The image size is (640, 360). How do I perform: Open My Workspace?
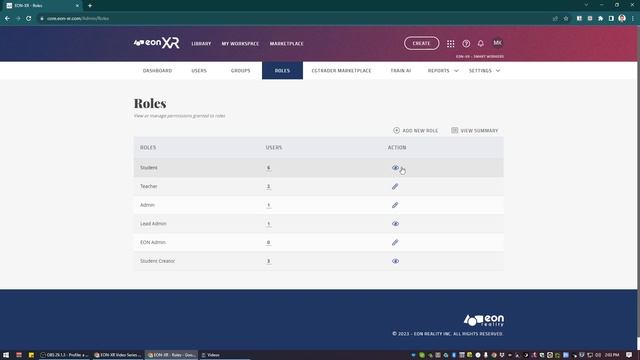pyautogui.click(x=240, y=44)
